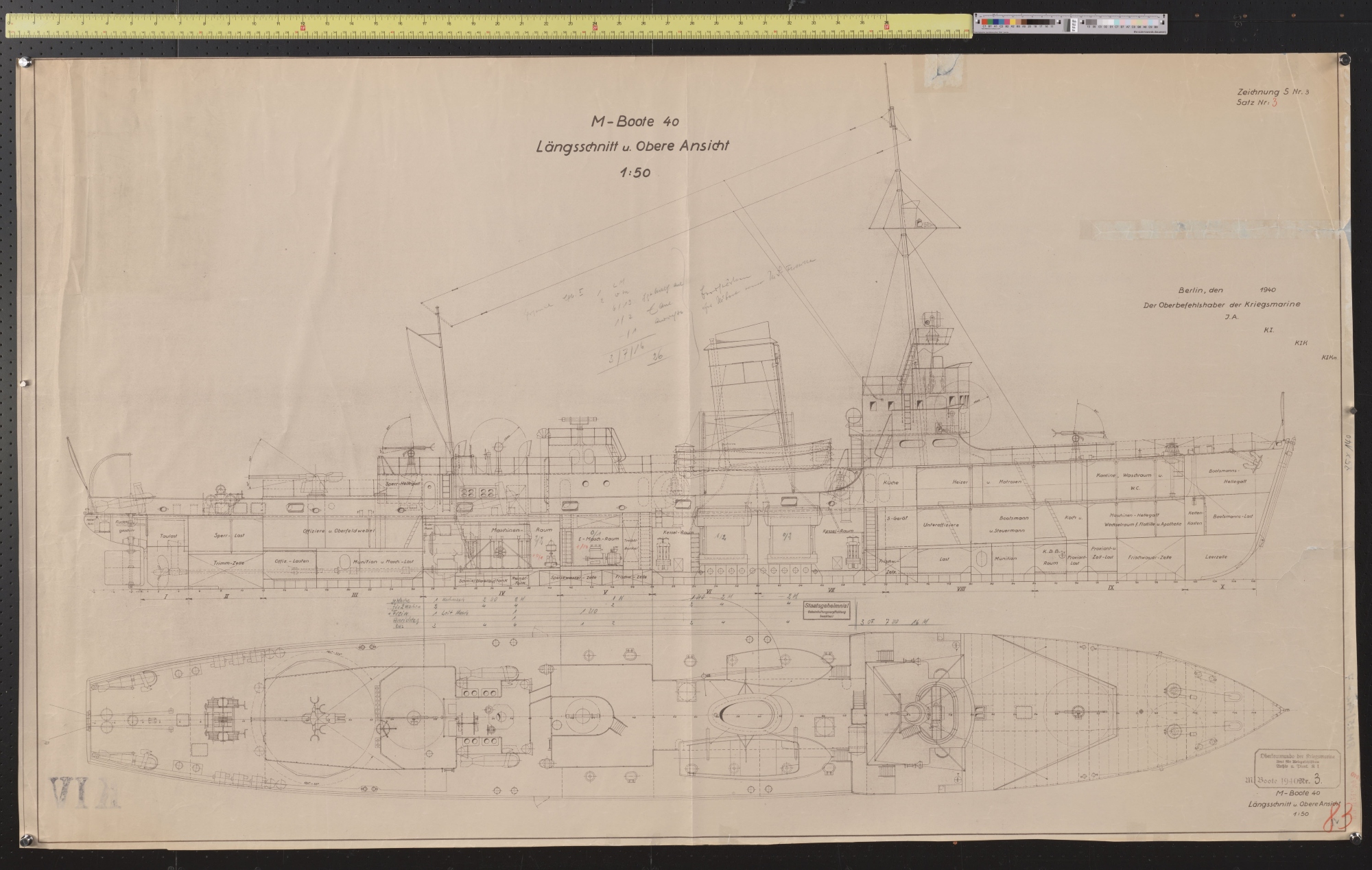Click the 'Sperr-Last' compartment label
The image size is (1372, 870).
coord(229,534)
